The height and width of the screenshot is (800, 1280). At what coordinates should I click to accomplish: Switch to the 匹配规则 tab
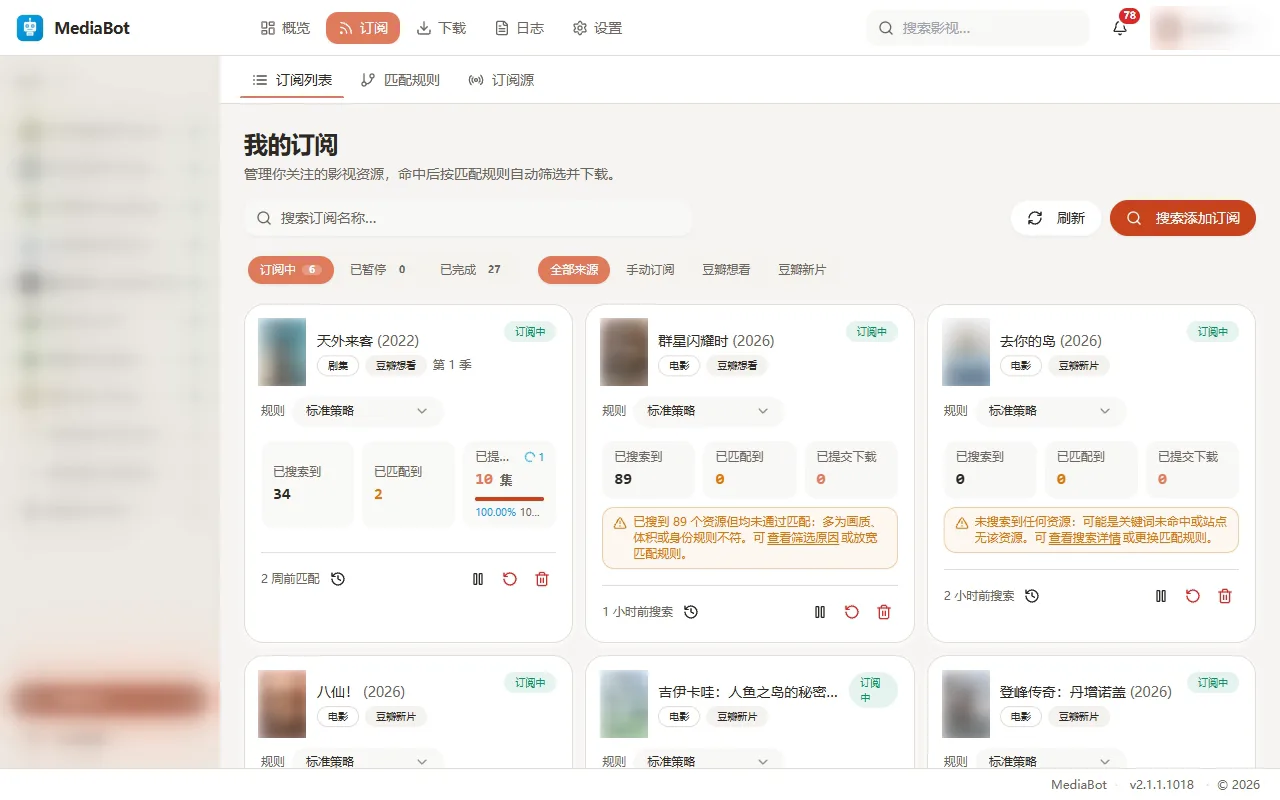(400, 80)
